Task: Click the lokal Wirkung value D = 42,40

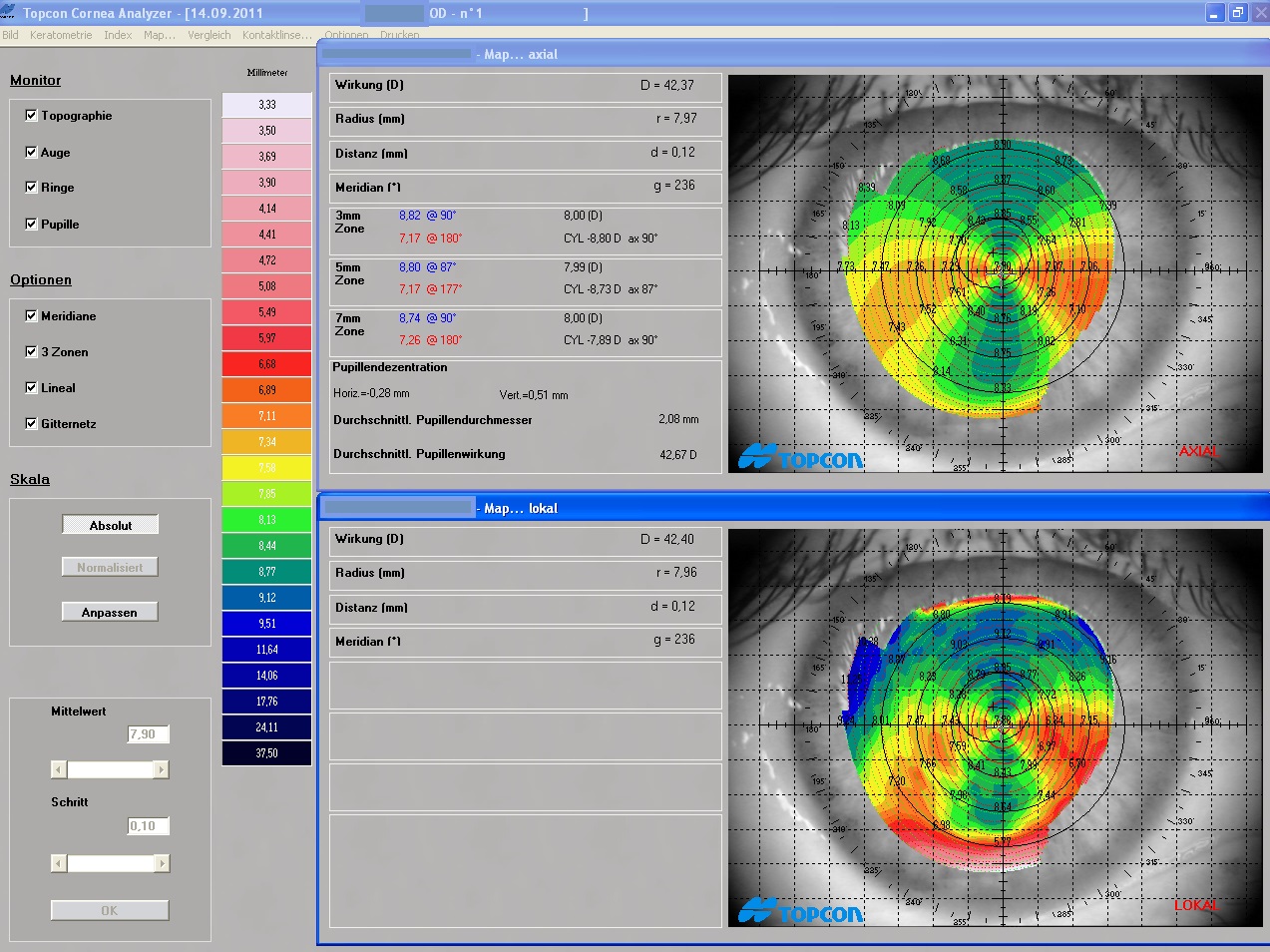Action: click(x=667, y=540)
